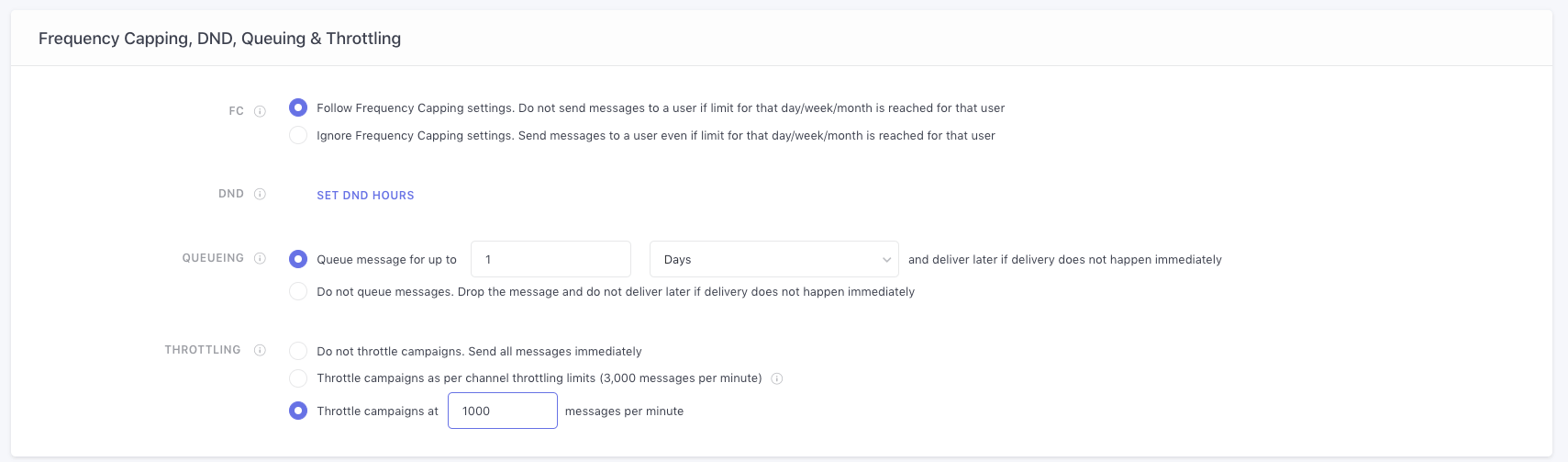The height and width of the screenshot is (462, 1568).
Task: Click the info icon beside DND label
Action: click(x=260, y=194)
